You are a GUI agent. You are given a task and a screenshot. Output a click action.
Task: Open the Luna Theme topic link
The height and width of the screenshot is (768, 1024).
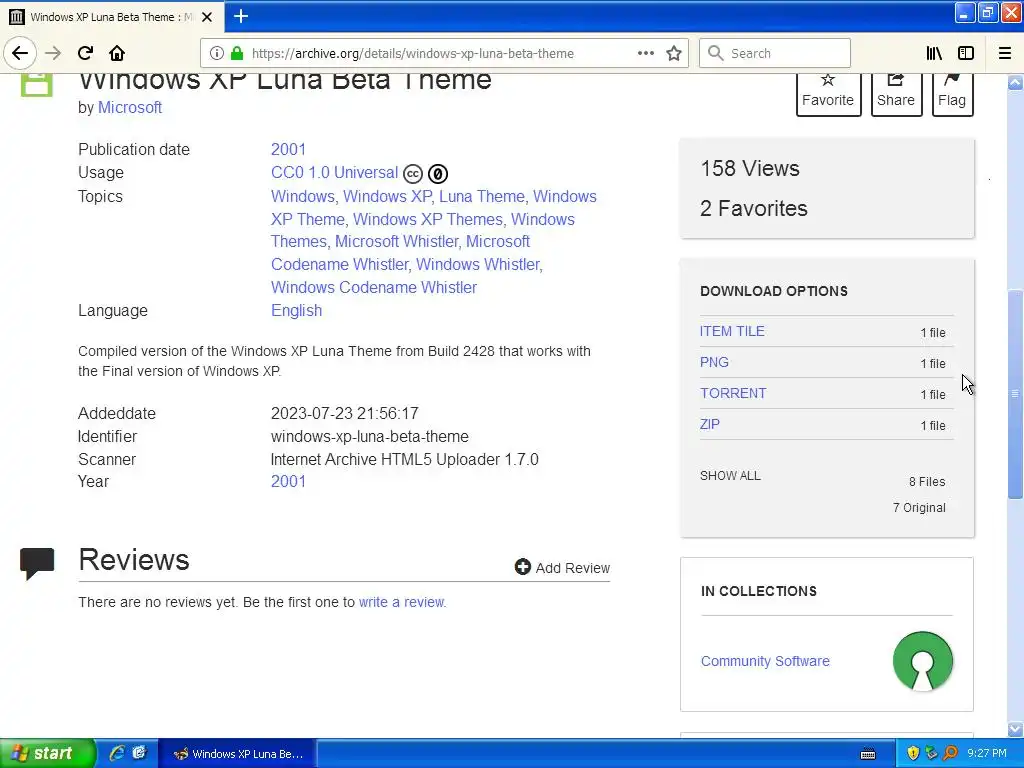click(x=482, y=196)
